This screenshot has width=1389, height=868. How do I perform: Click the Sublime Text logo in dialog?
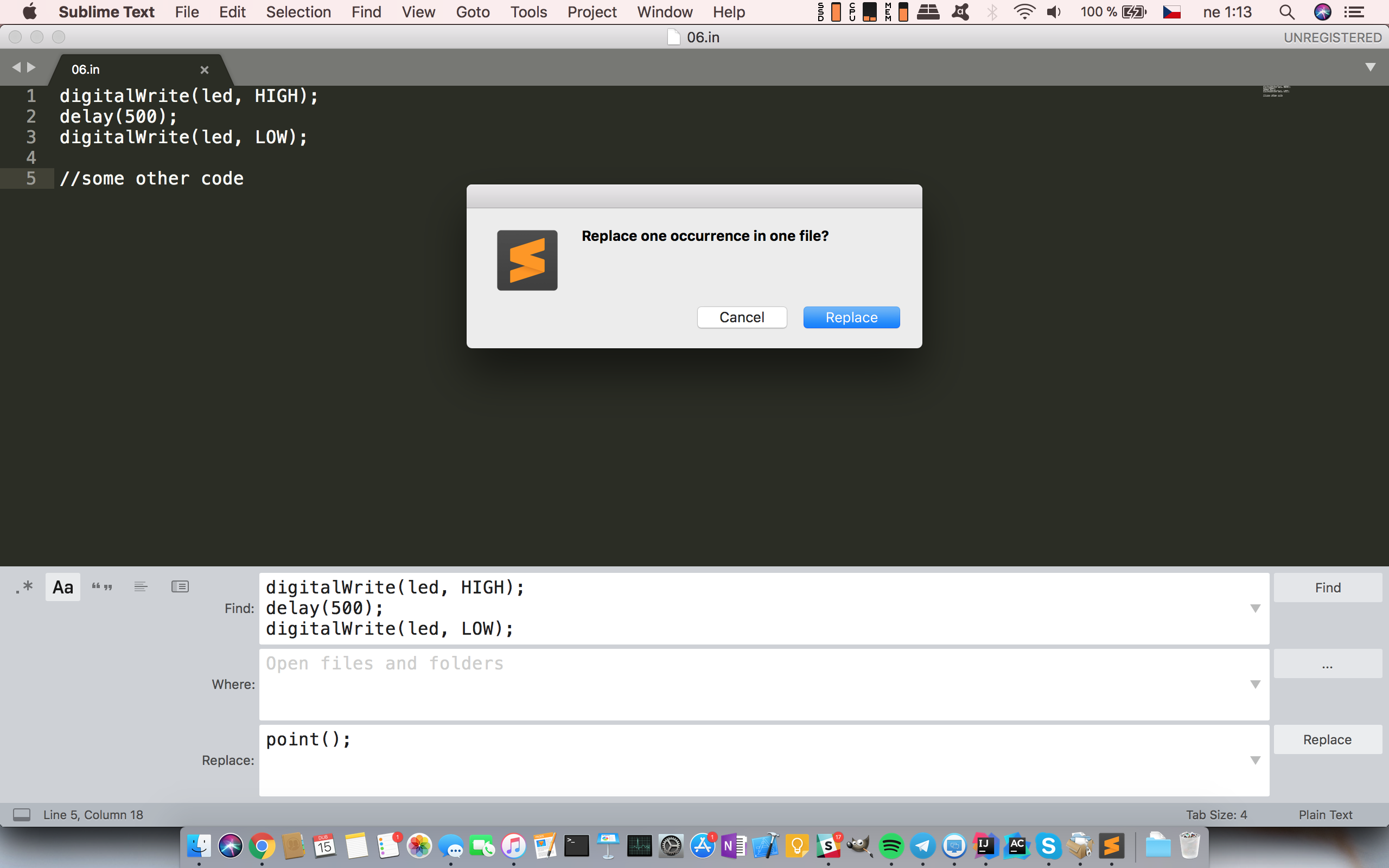tap(527, 260)
